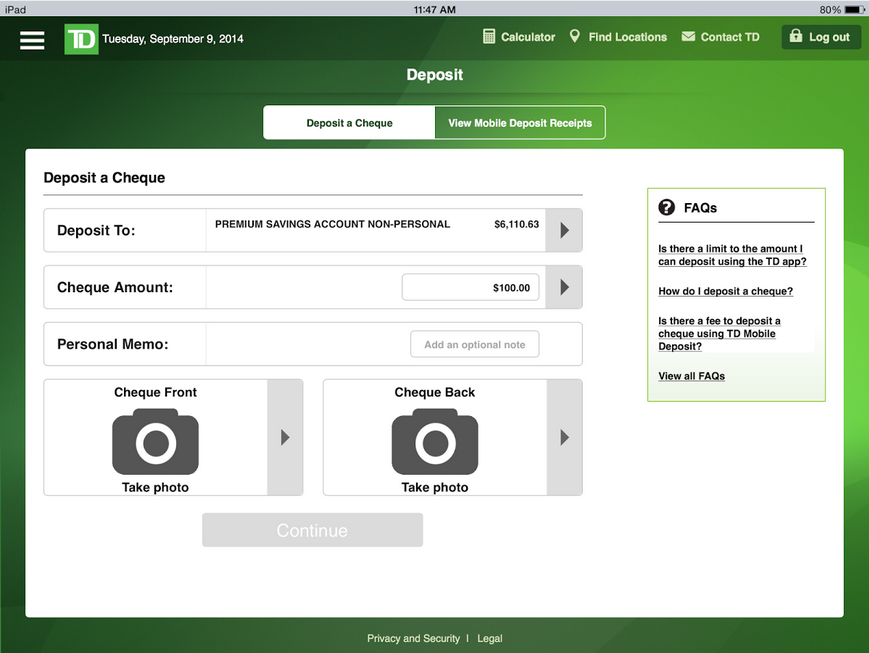Click the Personal Memo optional note field
The height and width of the screenshot is (653, 869).
tap(475, 345)
